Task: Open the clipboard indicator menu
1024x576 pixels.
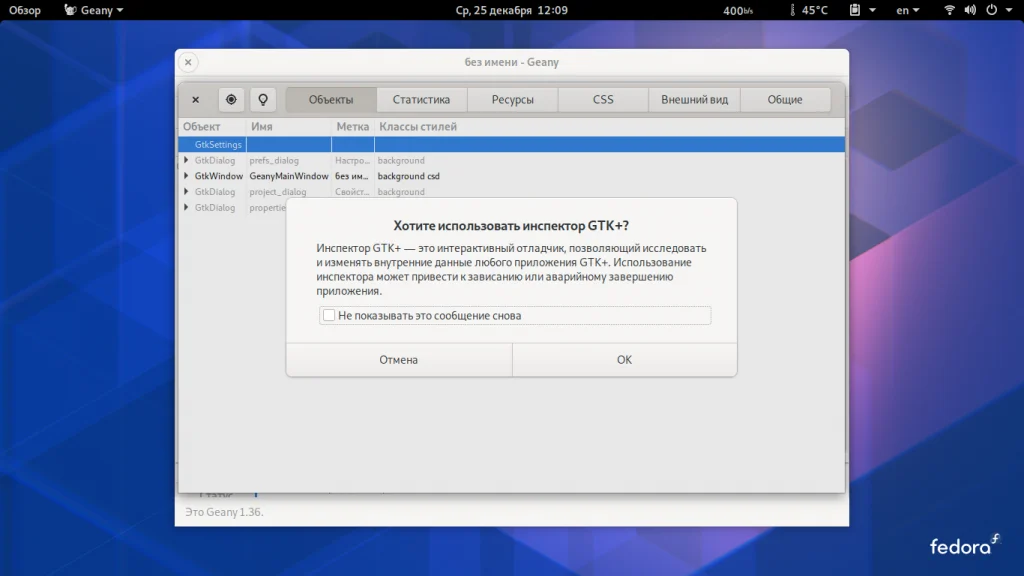Action: [862, 10]
